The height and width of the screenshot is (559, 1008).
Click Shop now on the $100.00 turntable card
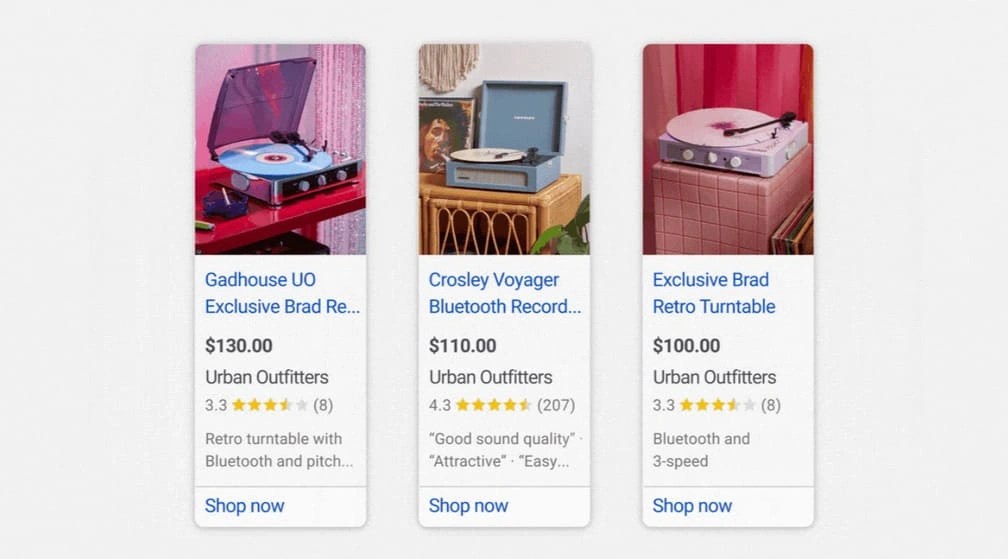coord(692,506)
